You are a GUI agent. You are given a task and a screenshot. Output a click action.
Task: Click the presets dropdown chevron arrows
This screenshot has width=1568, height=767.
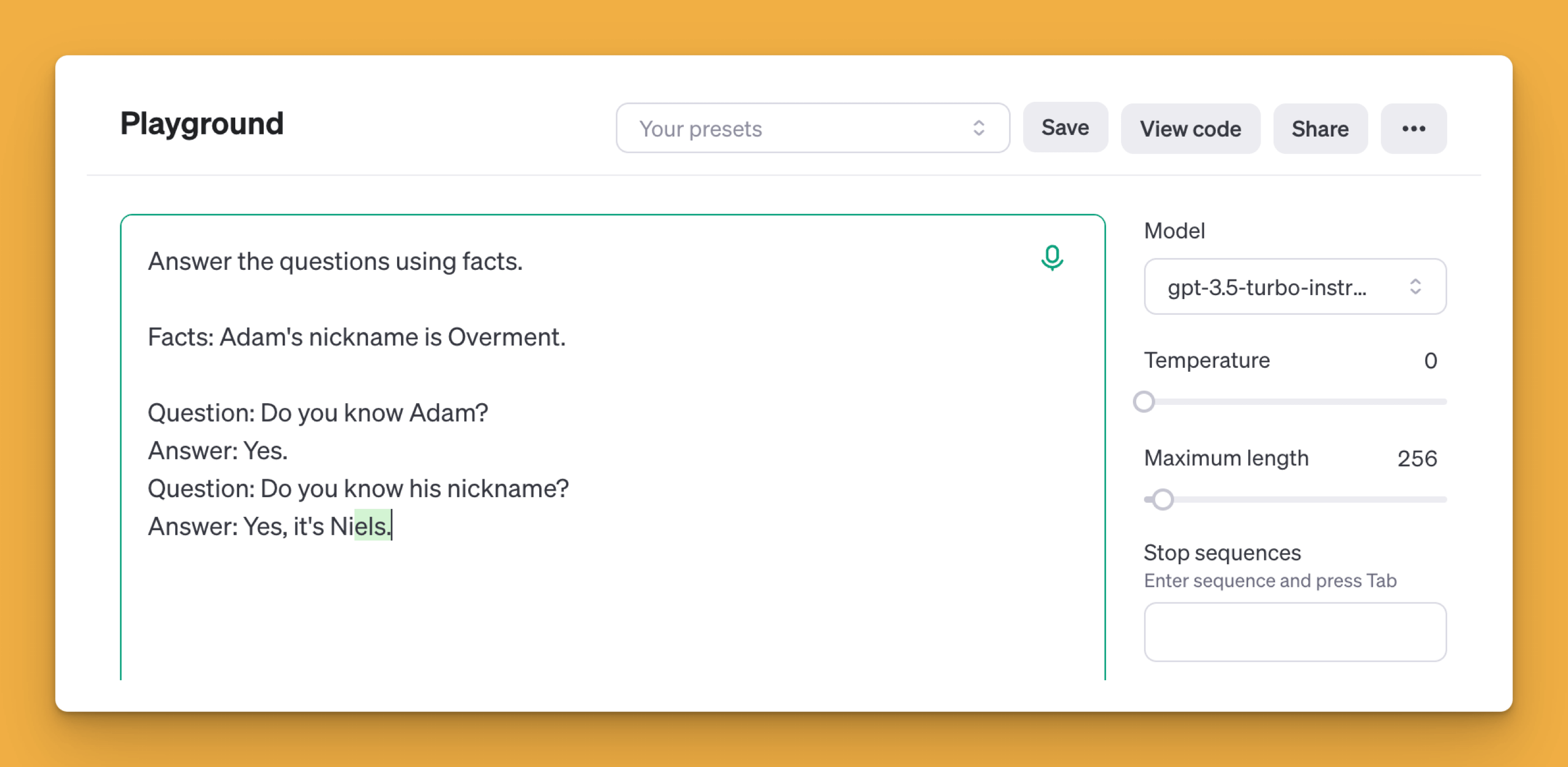978,128
